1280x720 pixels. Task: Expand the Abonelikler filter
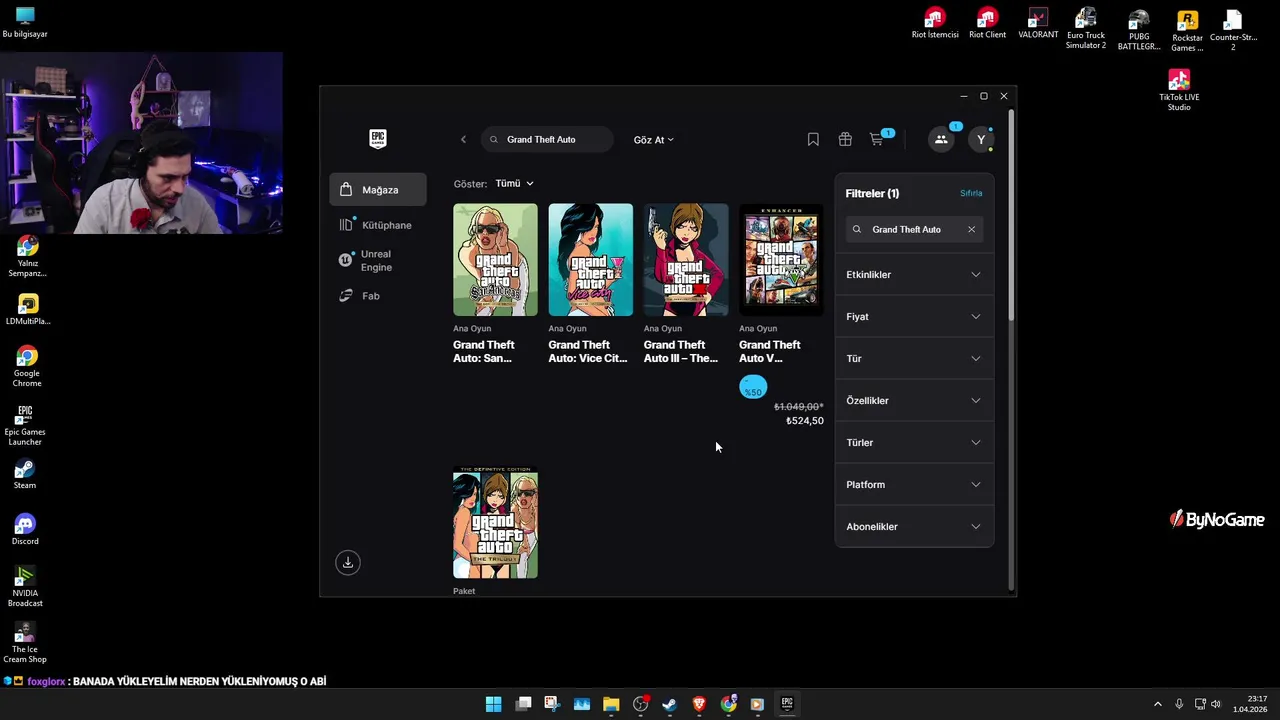(914, 527)
